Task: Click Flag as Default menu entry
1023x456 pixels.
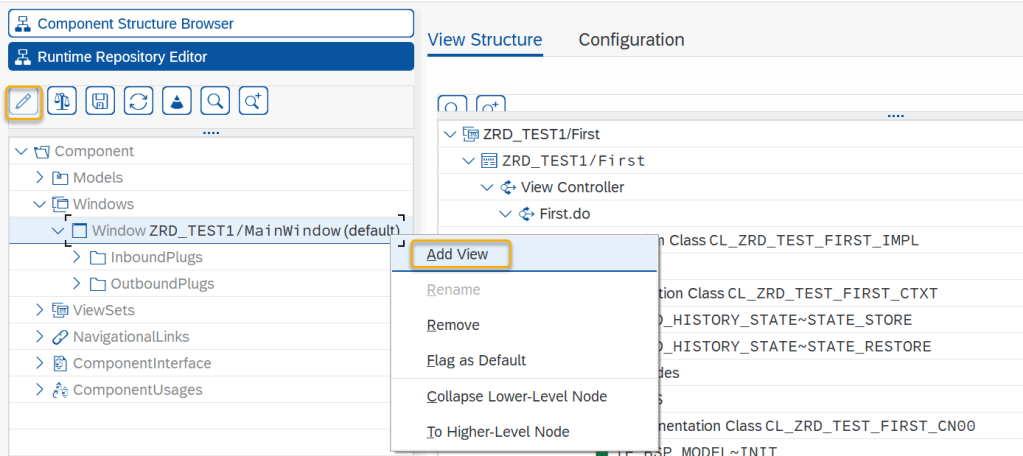Action: [x=476, y=360]
